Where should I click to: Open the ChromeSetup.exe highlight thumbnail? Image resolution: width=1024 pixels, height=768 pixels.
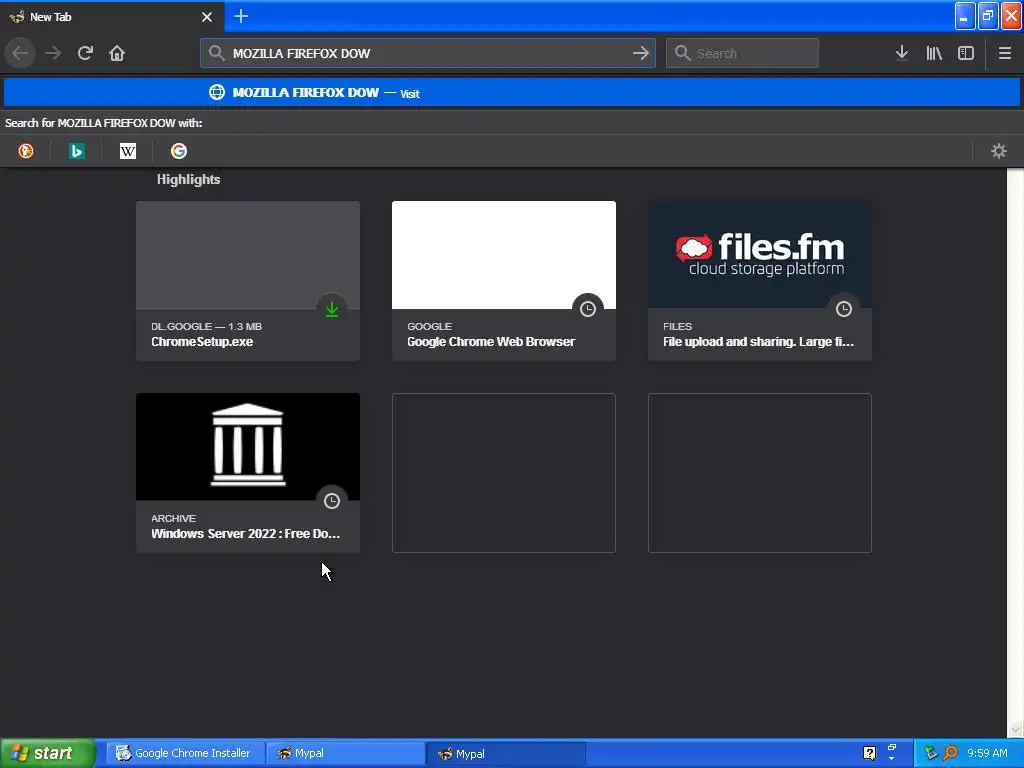pos(248,255)
